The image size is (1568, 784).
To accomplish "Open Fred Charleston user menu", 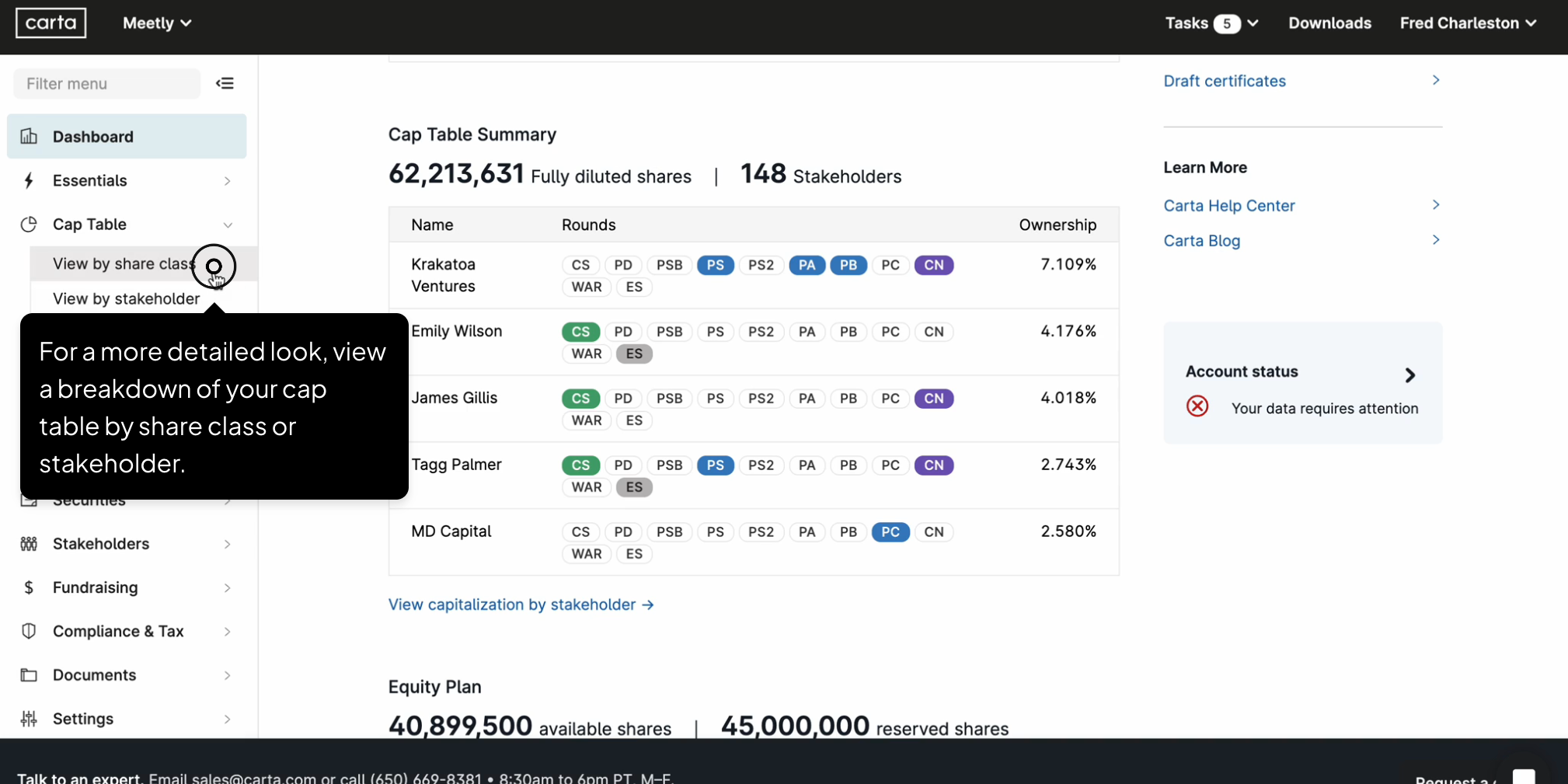I will (x=1468, y=23).
